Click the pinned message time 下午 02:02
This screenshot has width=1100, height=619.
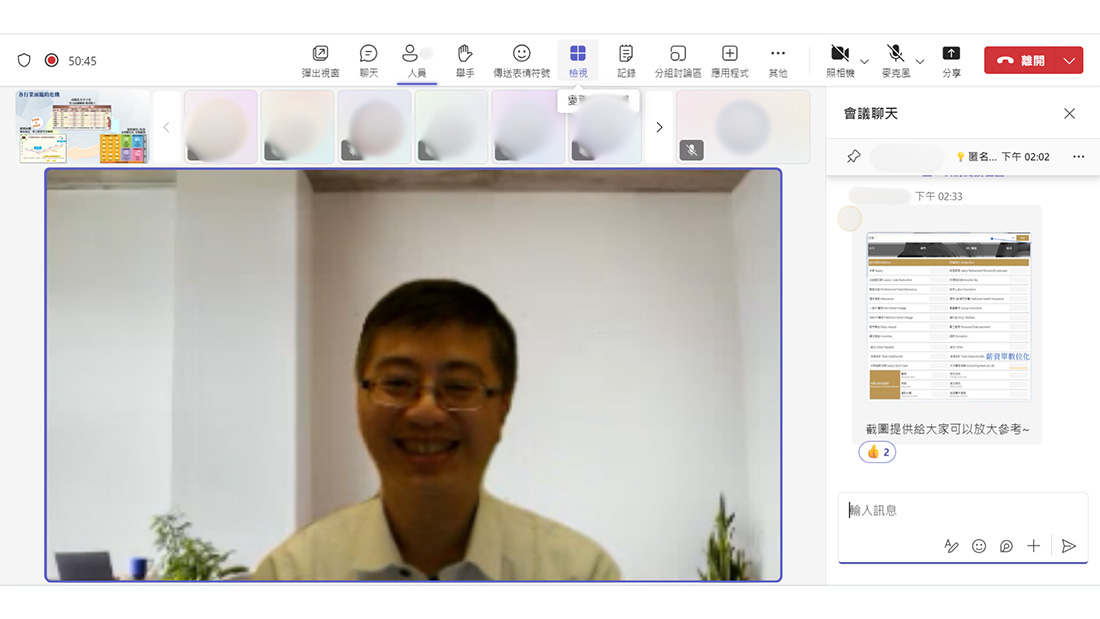[x=1025, y=157]
